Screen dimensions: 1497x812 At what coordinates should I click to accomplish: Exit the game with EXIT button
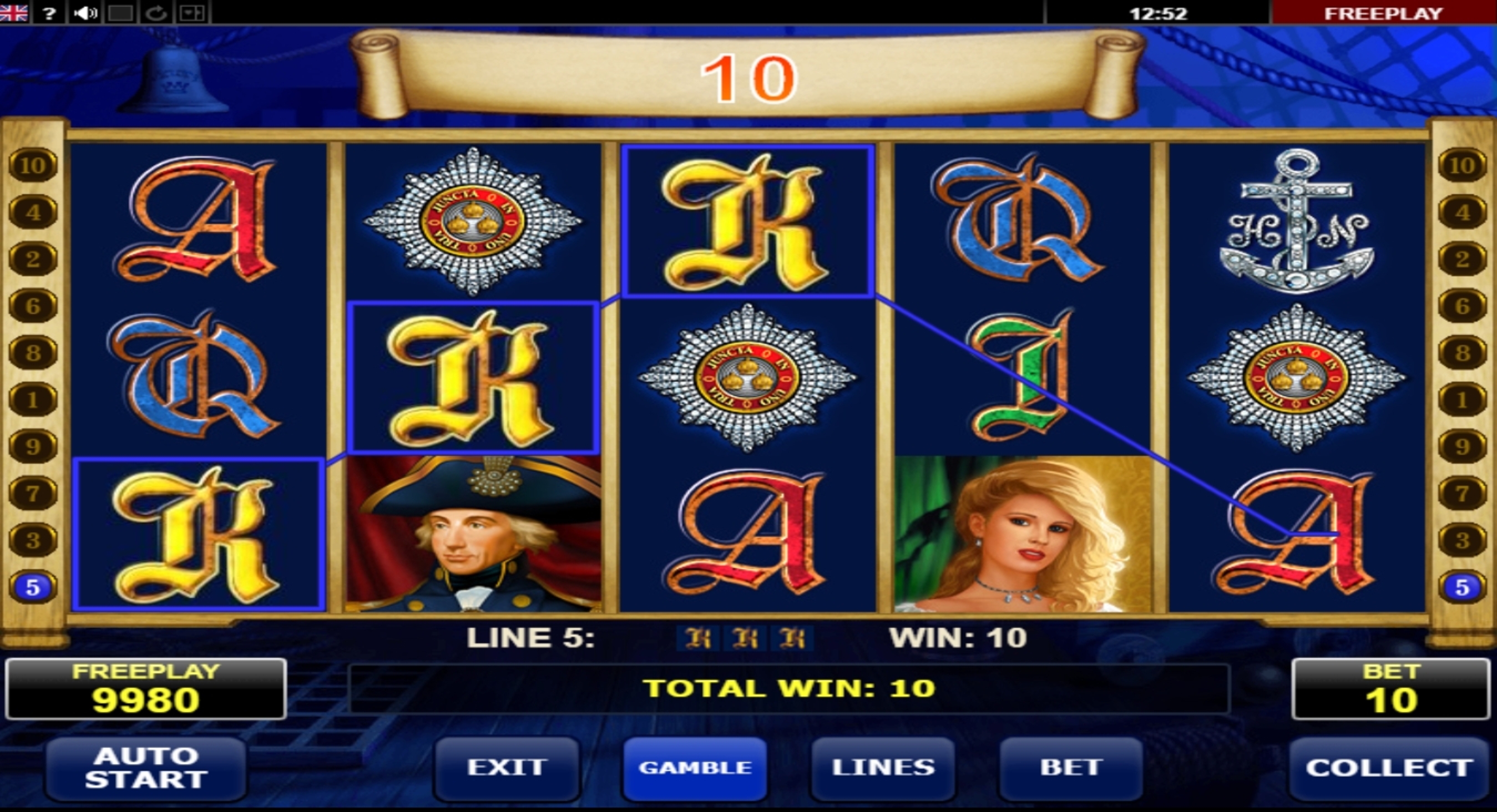point(507,768)
